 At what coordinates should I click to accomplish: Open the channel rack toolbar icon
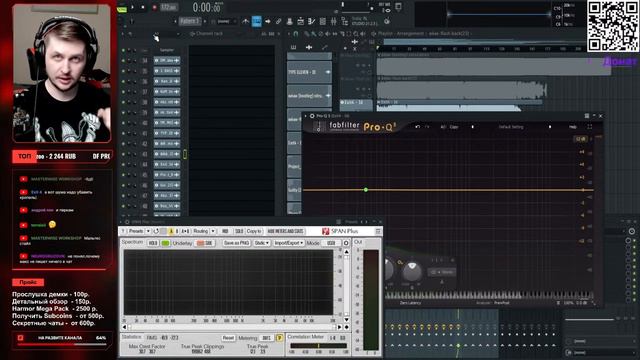tap(322, 21)
